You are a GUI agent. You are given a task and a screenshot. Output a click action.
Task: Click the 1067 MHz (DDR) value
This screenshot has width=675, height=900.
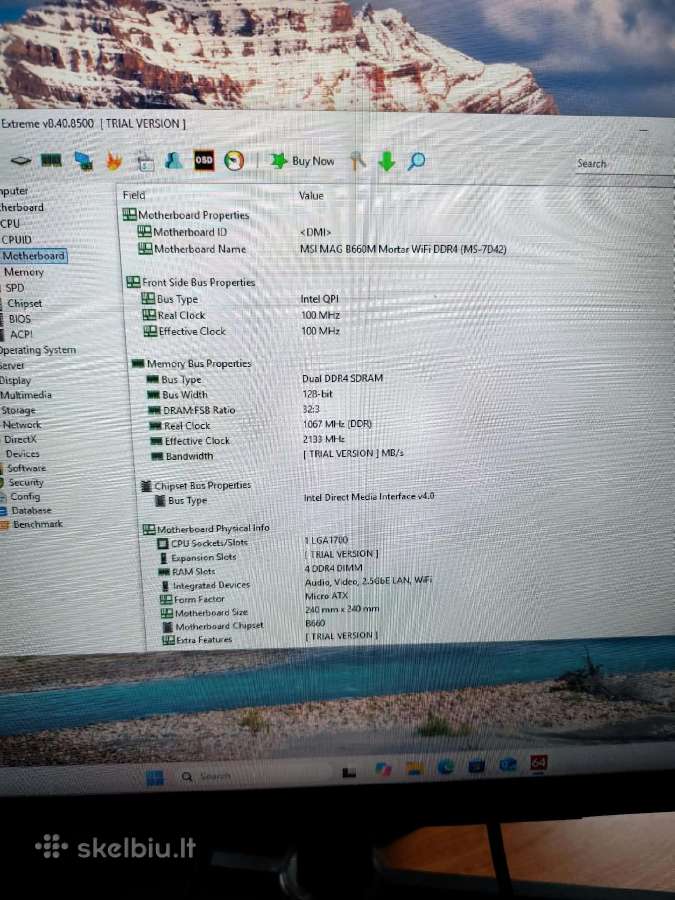pos(338,424)
